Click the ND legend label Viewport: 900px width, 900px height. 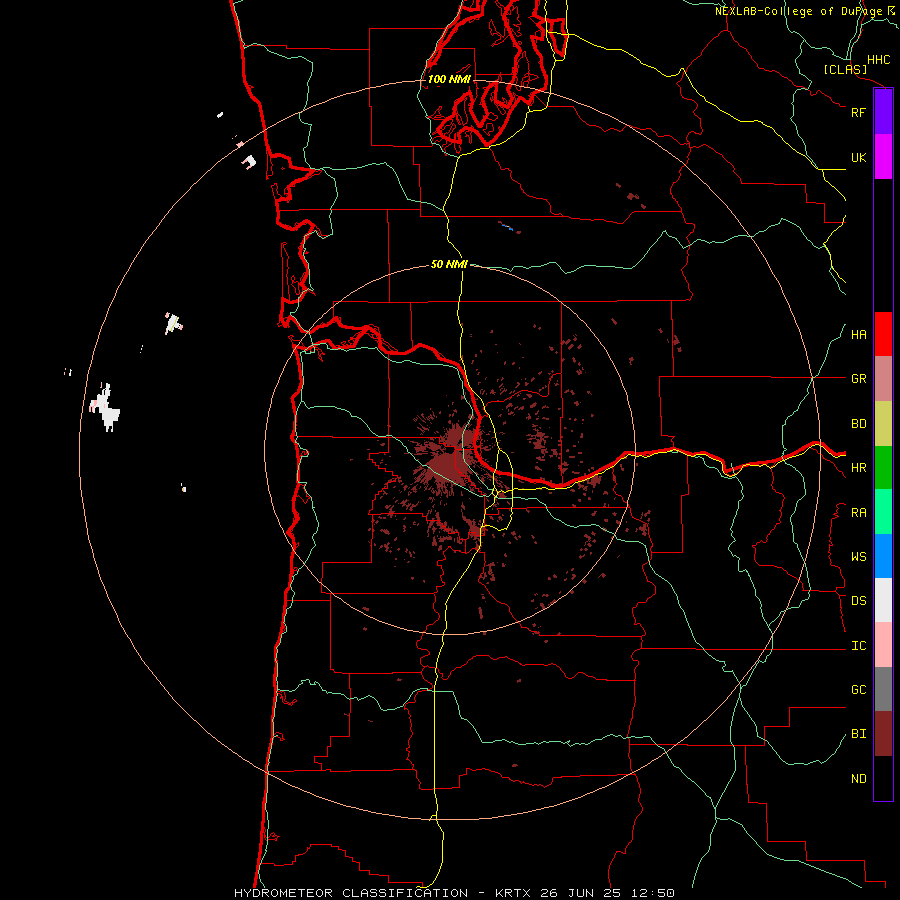[x=858, y=779]
